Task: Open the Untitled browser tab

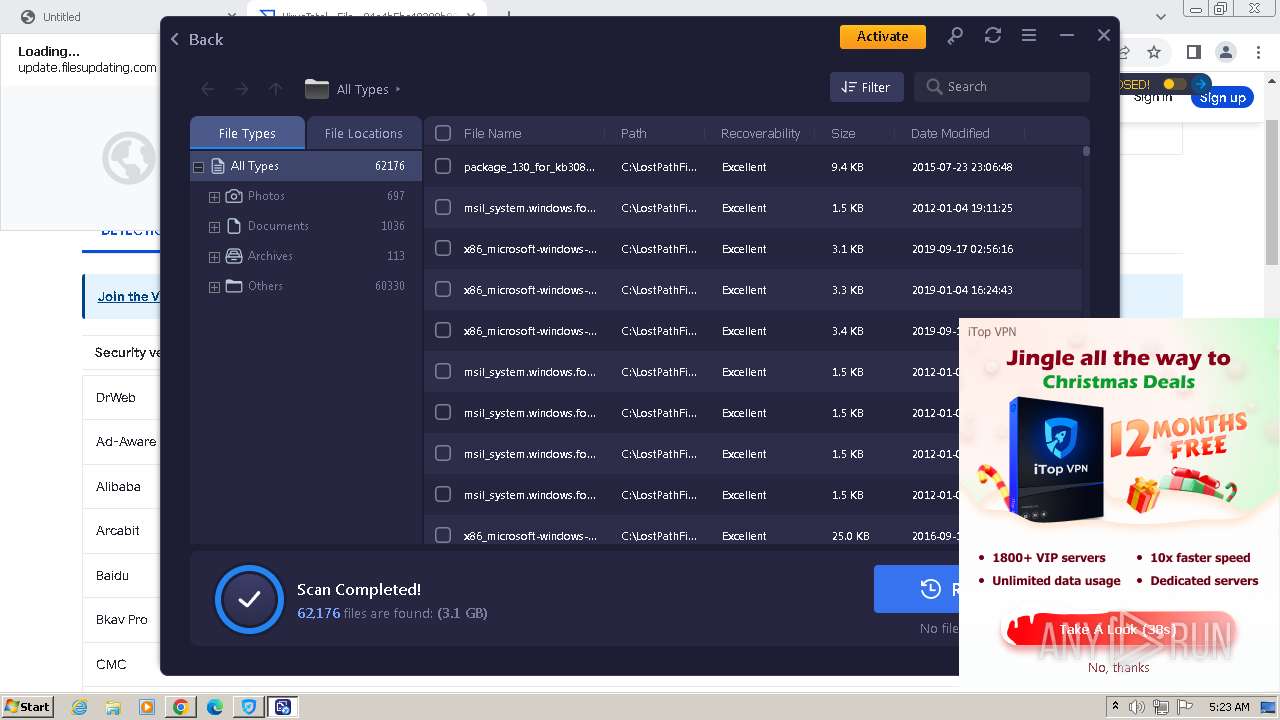Action: coord(62,17)
